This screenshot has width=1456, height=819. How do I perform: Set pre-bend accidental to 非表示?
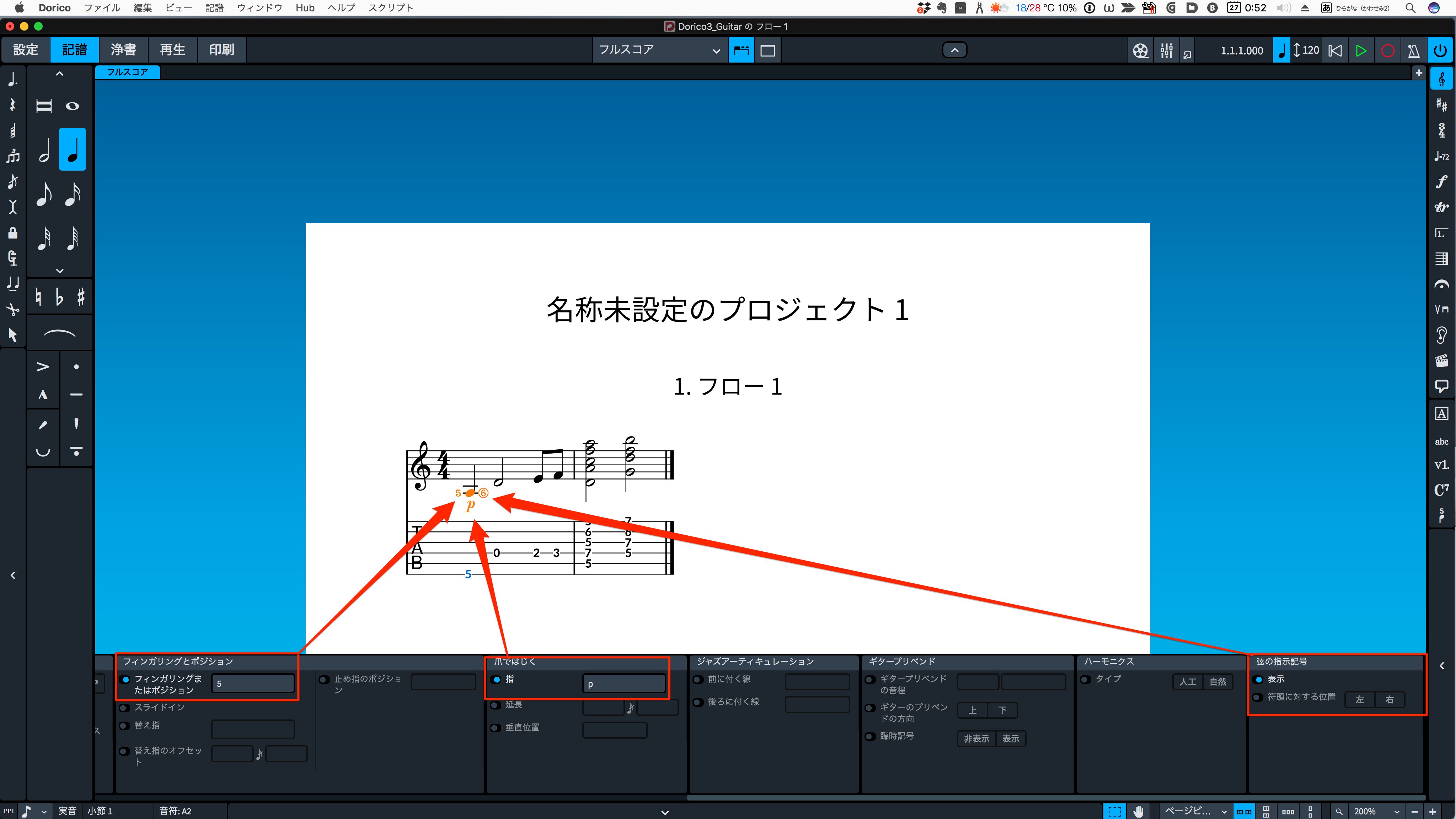[x=976, y=739]
